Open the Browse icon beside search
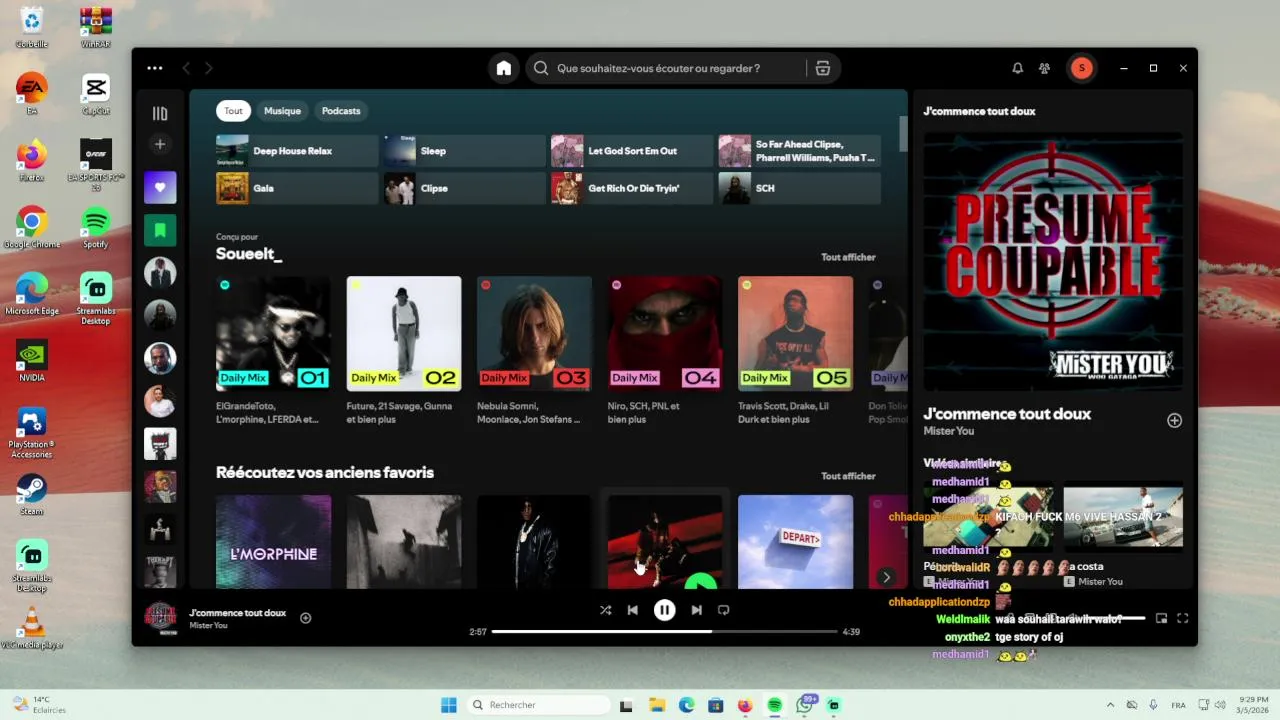 pyautogui.click(x=823, y=68)
